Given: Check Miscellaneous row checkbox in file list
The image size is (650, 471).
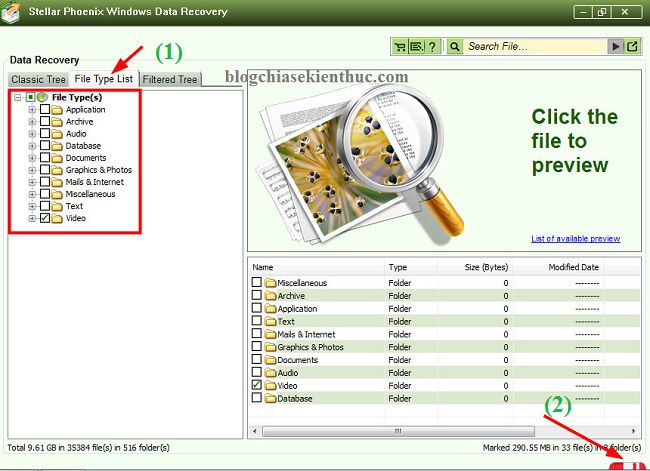Looking at the screenshot, I should (x=257, y=282).
